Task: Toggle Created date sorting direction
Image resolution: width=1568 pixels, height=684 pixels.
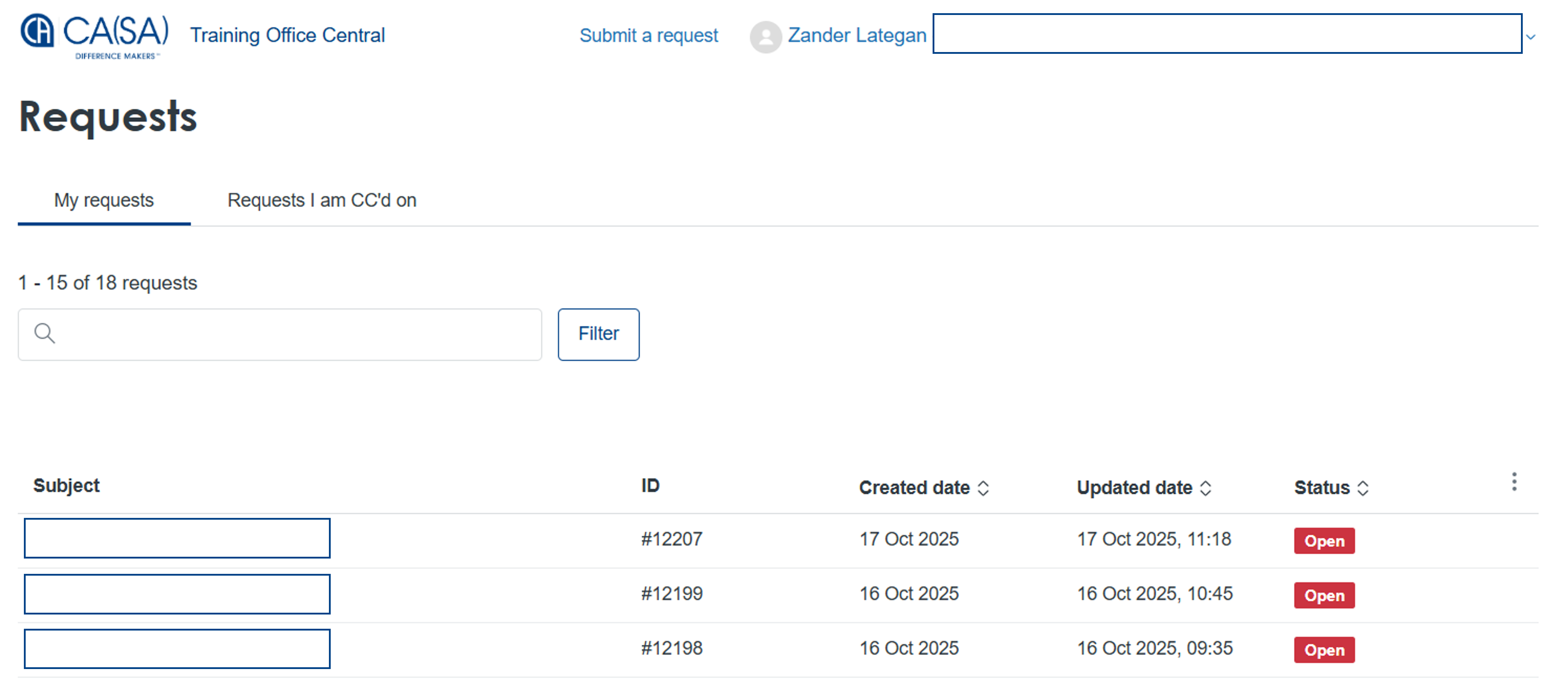Action: (984, 488)
